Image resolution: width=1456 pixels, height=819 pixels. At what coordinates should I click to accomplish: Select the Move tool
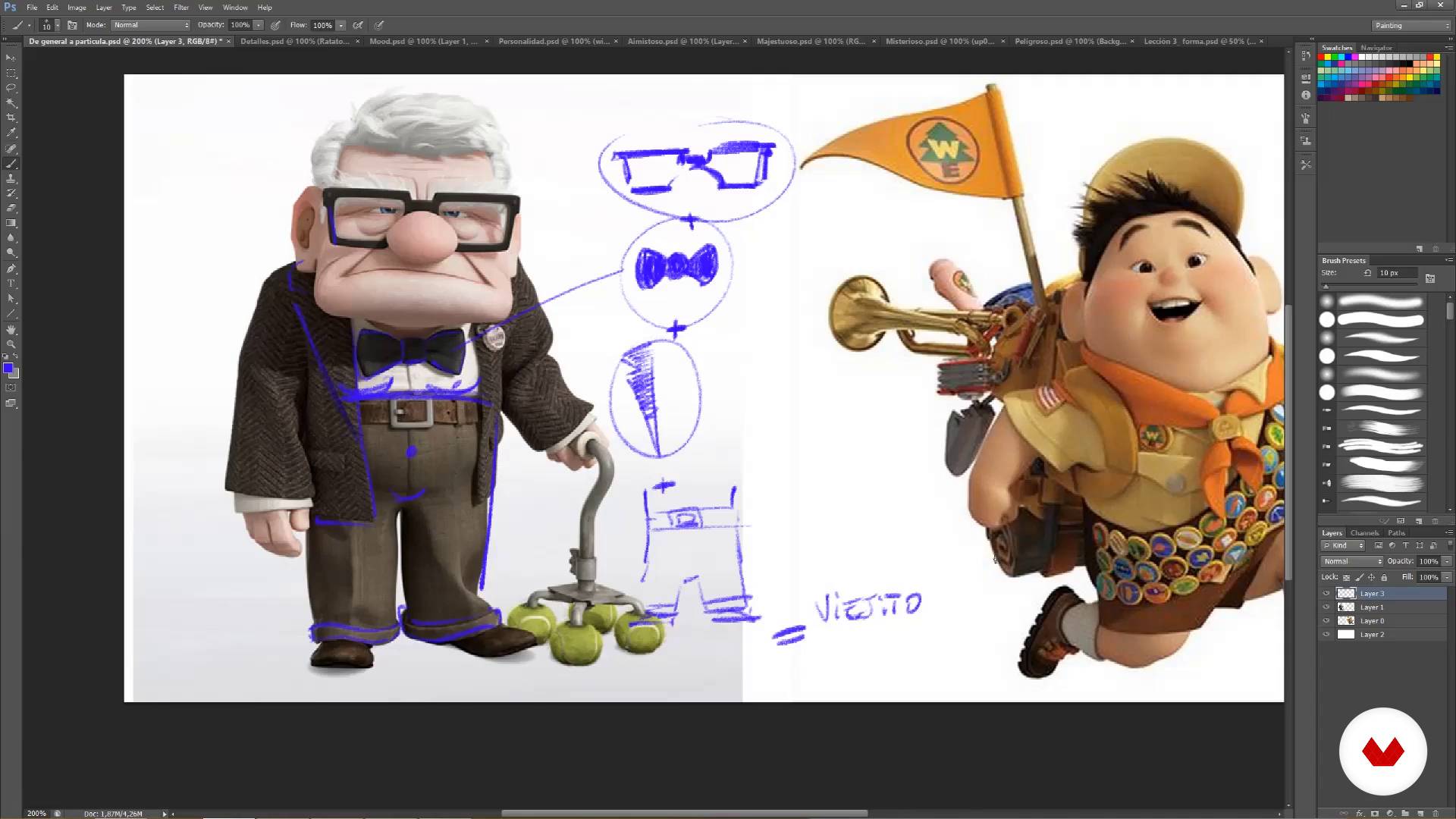[11, 58]
